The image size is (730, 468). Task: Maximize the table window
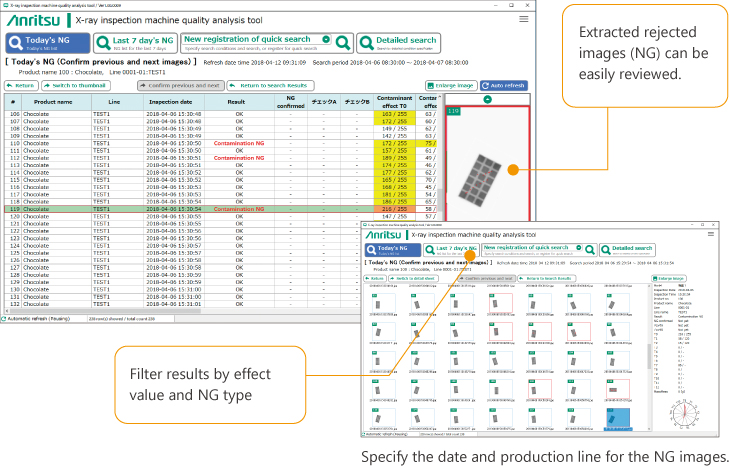(x=511, y=5)
